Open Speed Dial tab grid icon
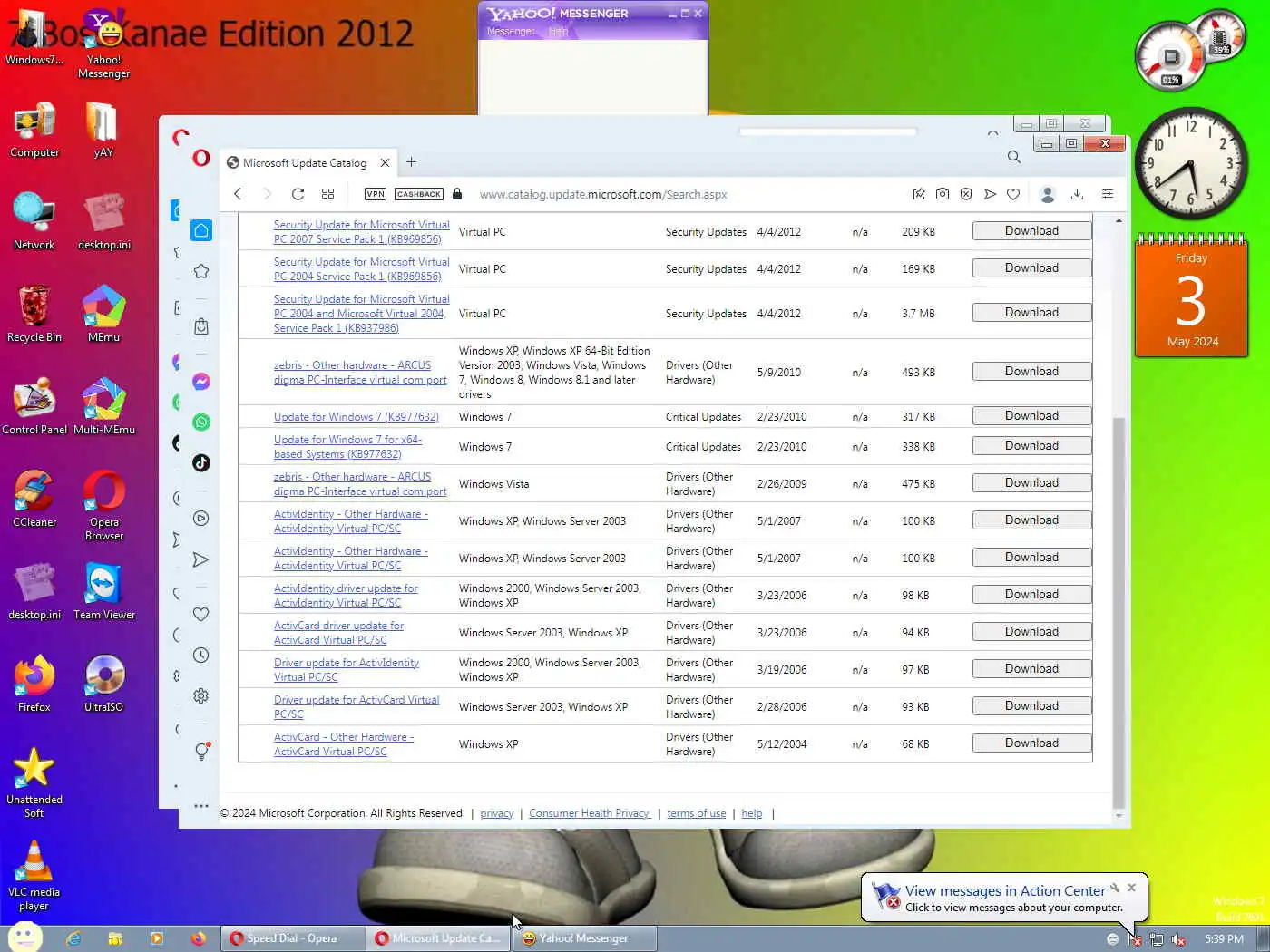This screenshot has height=952, width=1270. (327, 194)
